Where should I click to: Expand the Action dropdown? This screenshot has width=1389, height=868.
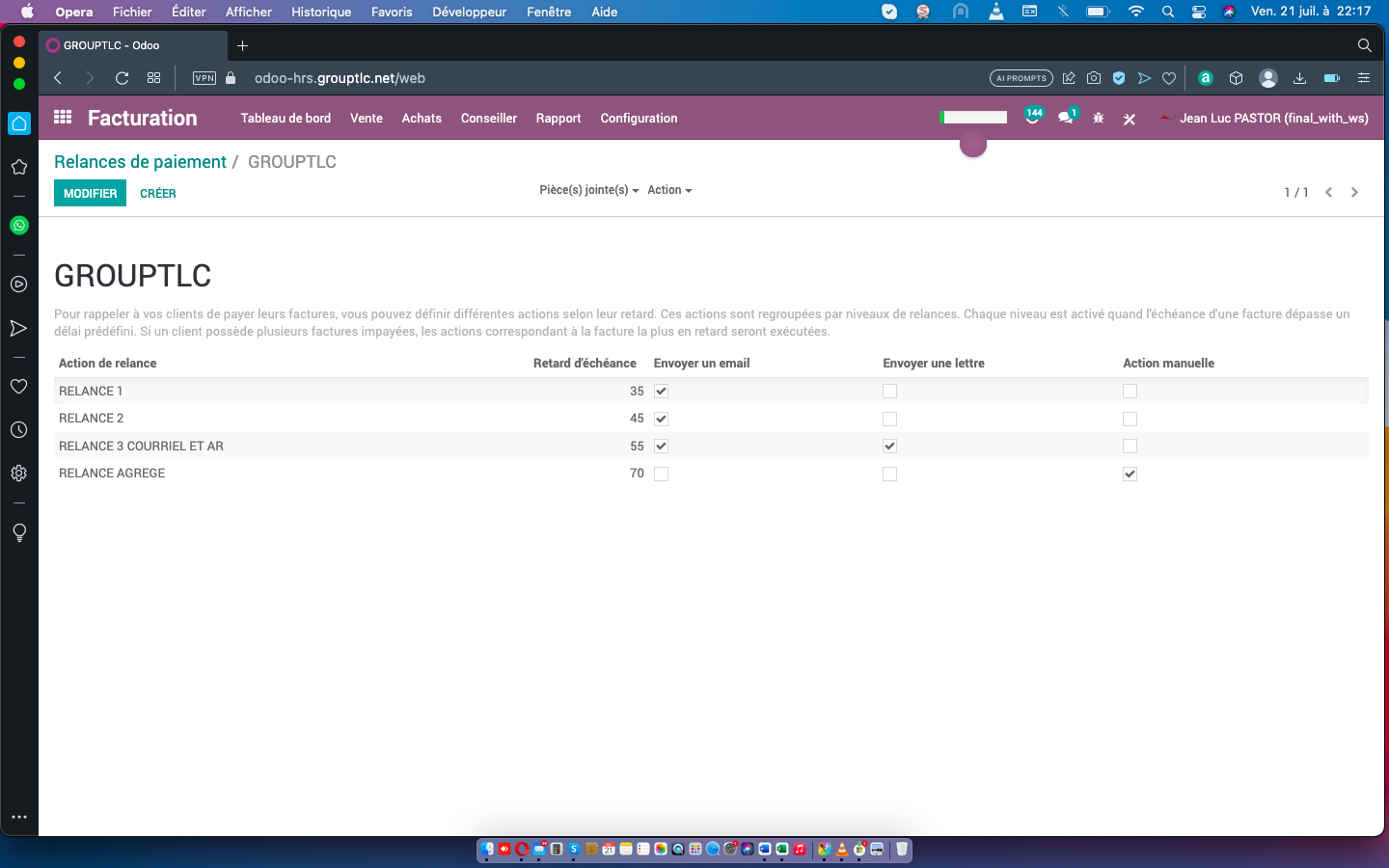tap(669, 190)
